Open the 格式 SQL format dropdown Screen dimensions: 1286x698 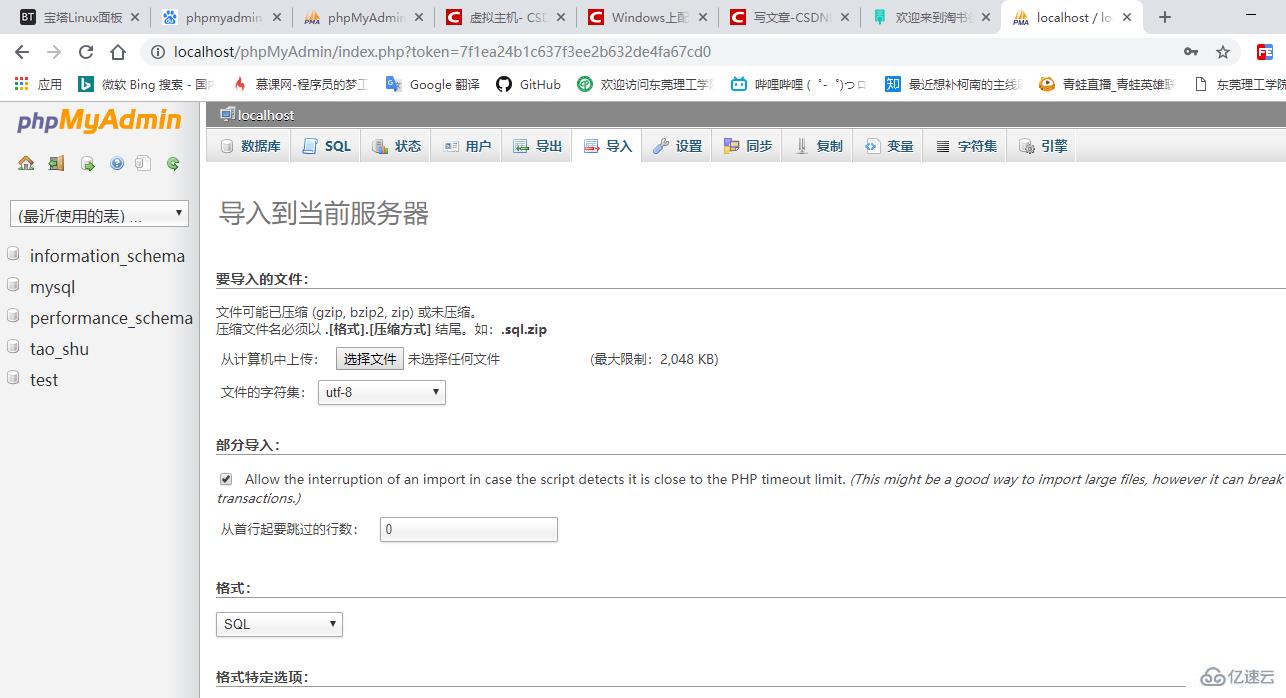(278, 623)
